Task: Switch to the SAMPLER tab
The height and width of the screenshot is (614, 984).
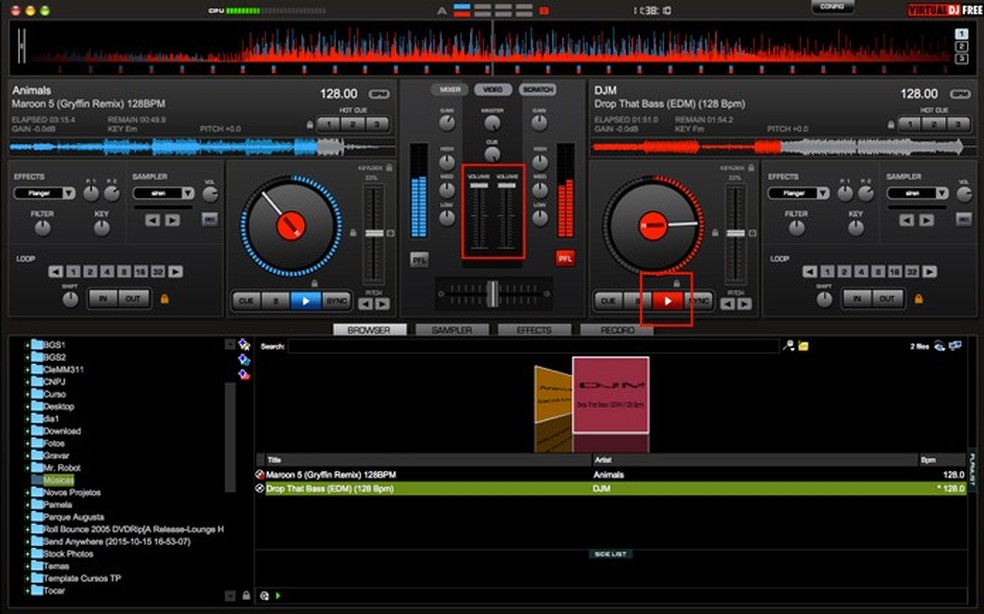Action: [x=452, y=329]
